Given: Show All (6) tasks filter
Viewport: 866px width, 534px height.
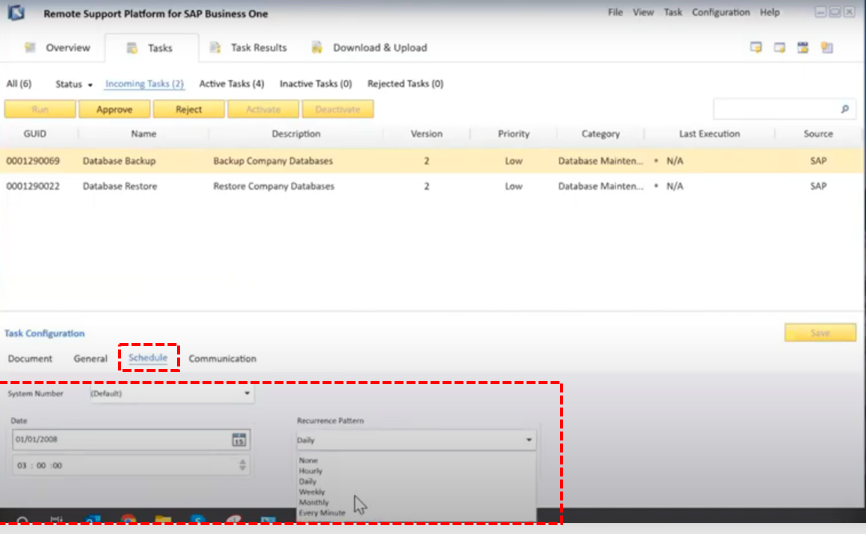Looking at the screenshot, I should [x=19, y=84].
